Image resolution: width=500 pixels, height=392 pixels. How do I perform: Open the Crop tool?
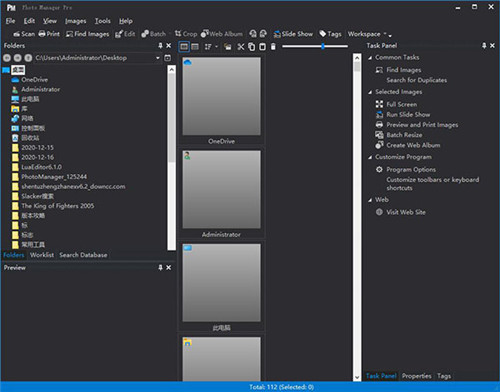[x=186, y=34]
